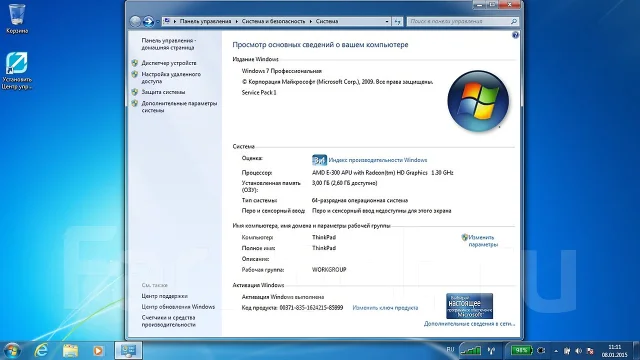Image resolution: width=640 pixels, height=360 pixels.
Task: Open Индекс производительности Windows link
Action: coord(378,160)
